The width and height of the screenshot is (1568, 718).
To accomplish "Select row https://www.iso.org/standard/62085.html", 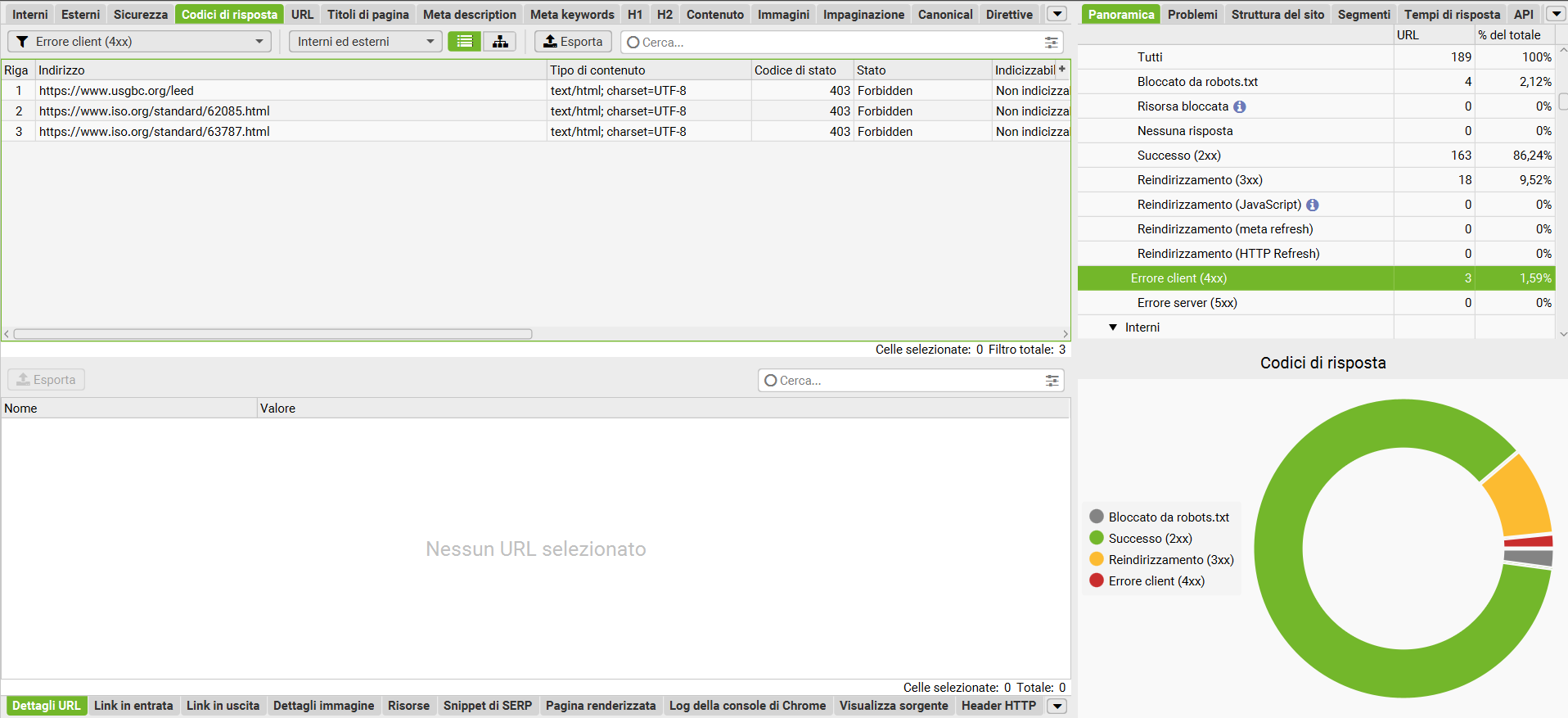I will click(x=535, y=111).
